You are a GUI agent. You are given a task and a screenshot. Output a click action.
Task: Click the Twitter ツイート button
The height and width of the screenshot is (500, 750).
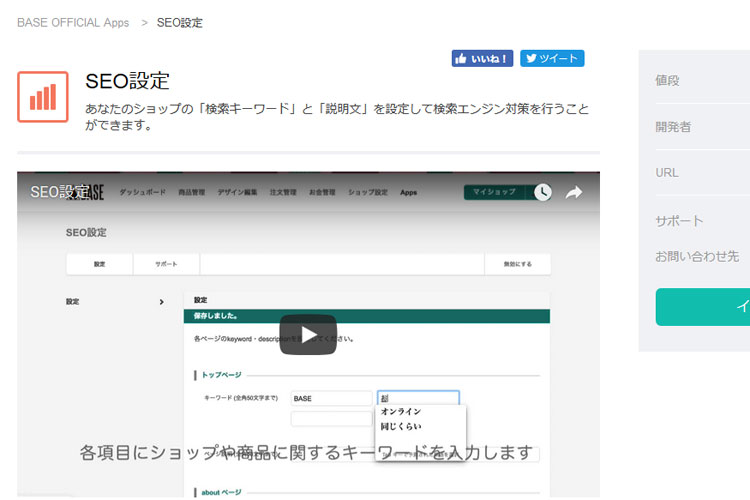pos(552,58)
